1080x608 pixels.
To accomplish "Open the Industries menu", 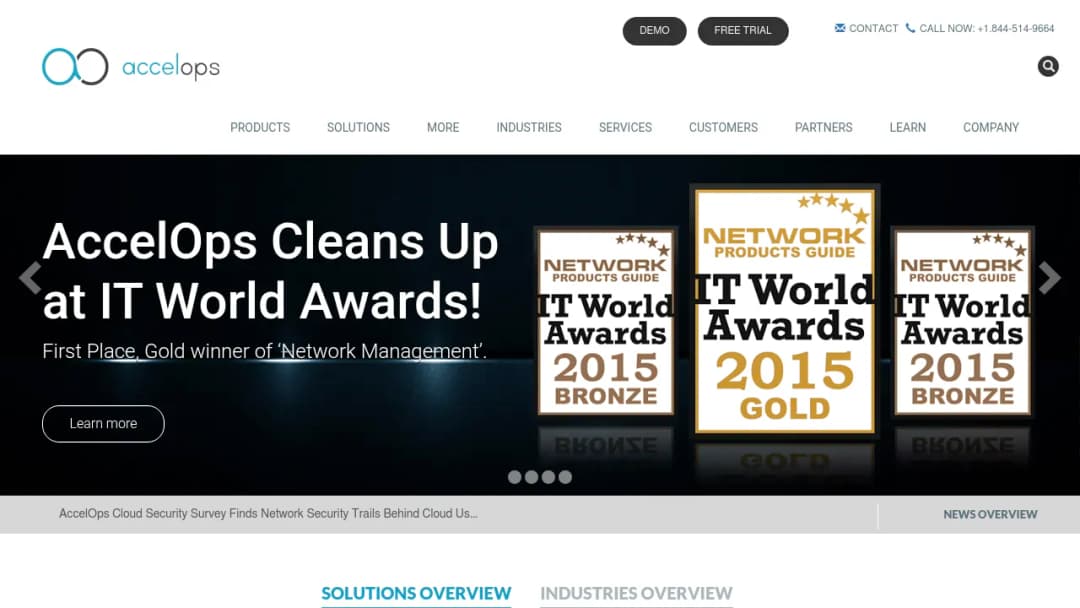I will (x=529, y=127).
